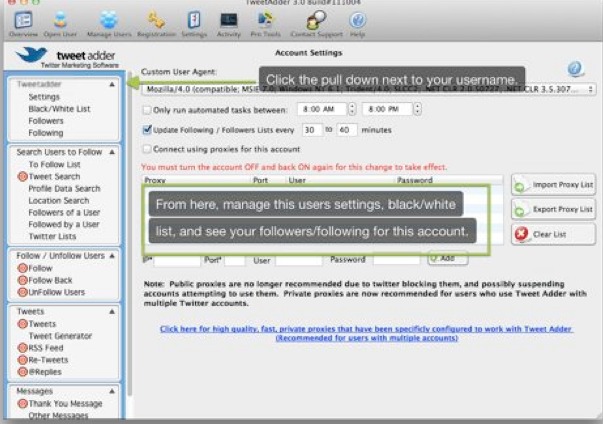Collapse the Messages sidebar section
This screenshot has width=603, height=424.
pos(112,391)
